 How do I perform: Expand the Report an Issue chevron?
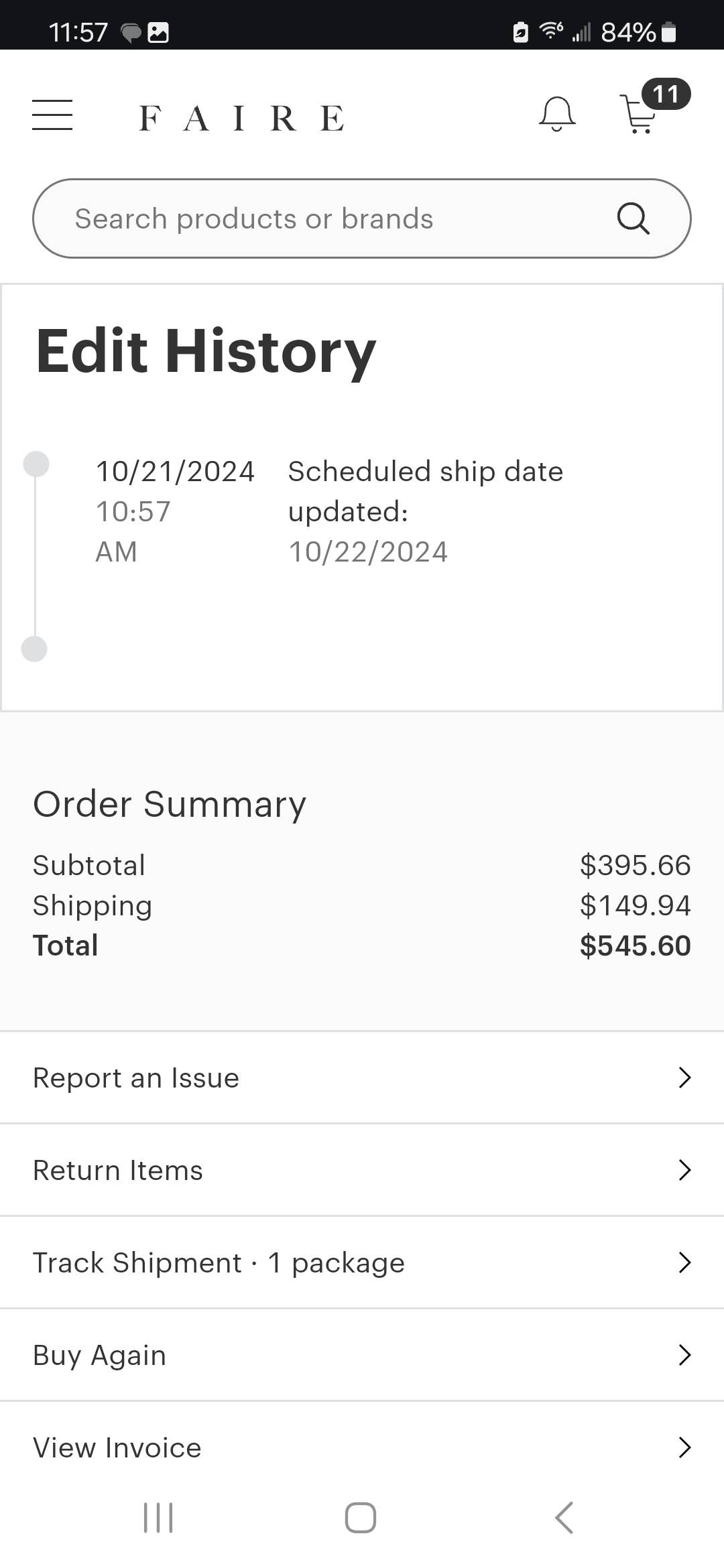684,1077
